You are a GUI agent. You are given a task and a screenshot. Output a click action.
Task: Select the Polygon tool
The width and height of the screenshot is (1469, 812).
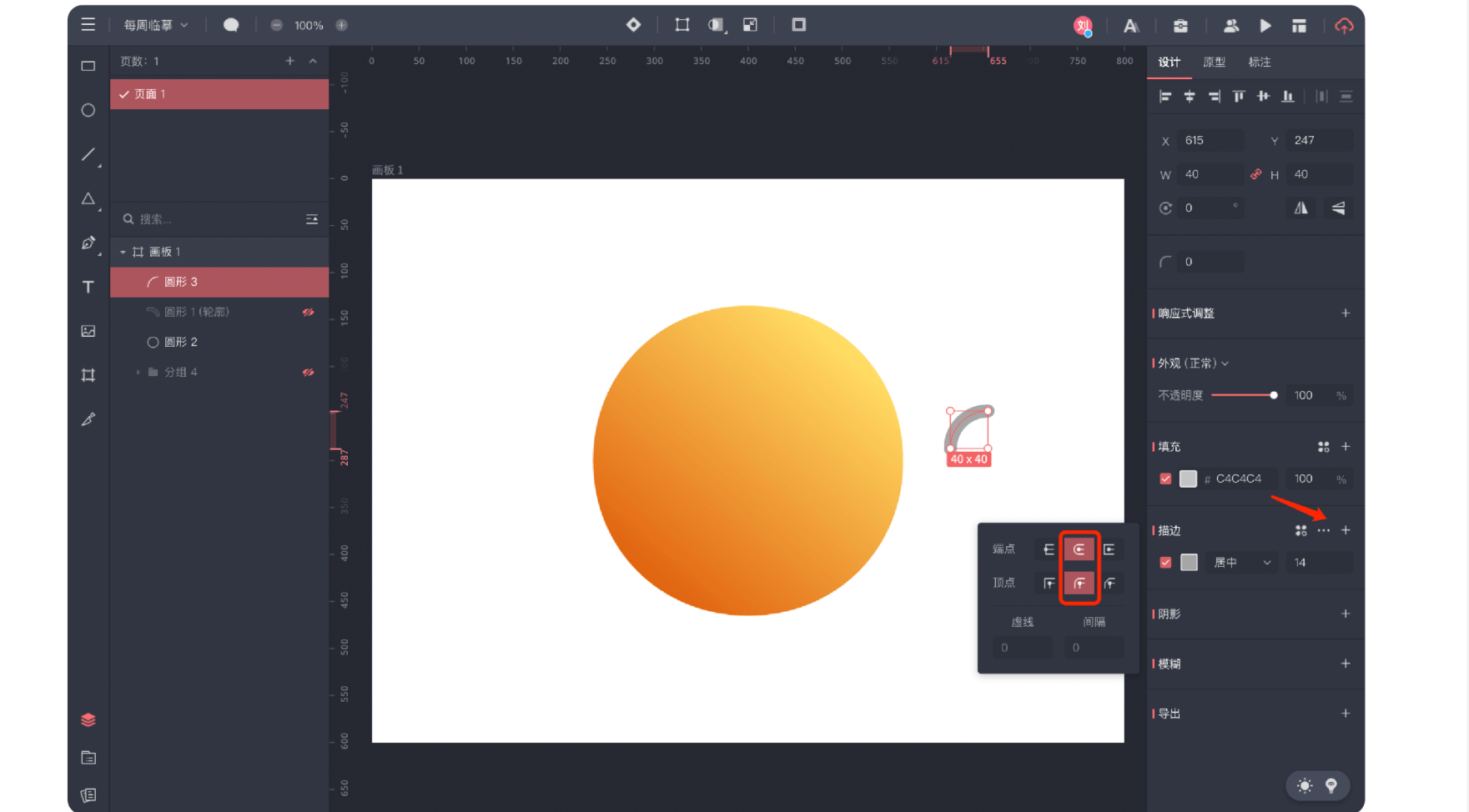pos(88,199)
